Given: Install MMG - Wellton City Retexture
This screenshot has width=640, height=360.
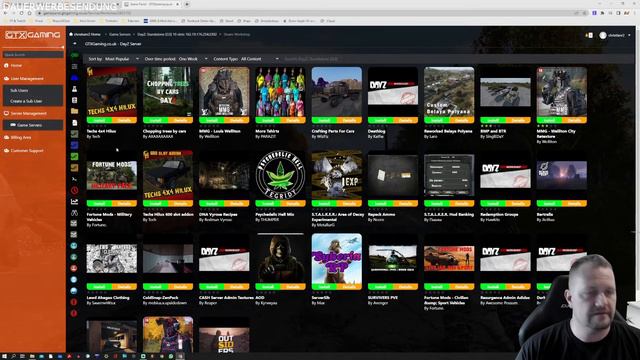Looking at the screenshot, I should pos(549,120).
